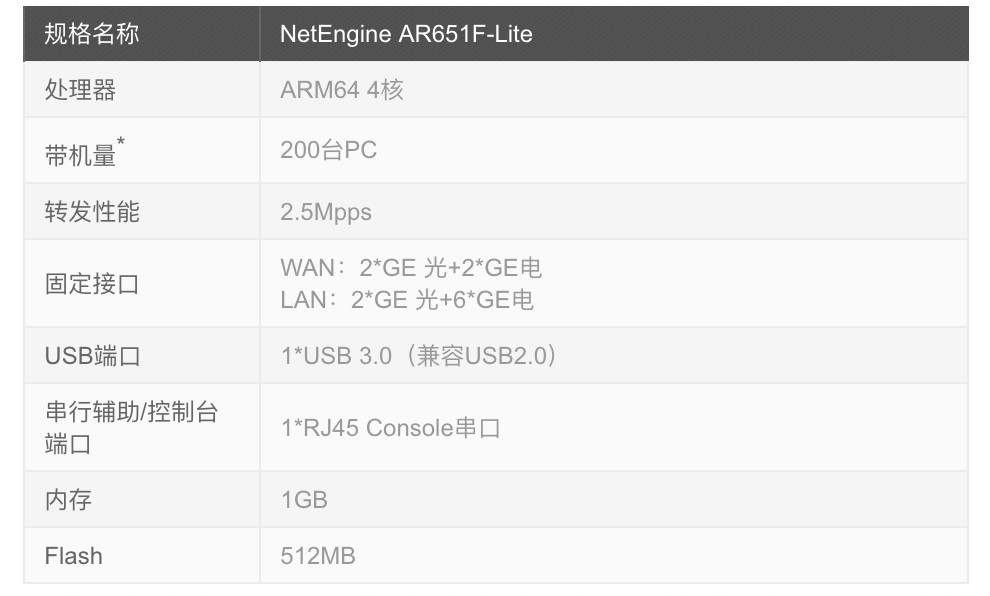Click the asterisk footnote mark beside 带机量
This screenshot has height=596, width=990.
point(121,142)
